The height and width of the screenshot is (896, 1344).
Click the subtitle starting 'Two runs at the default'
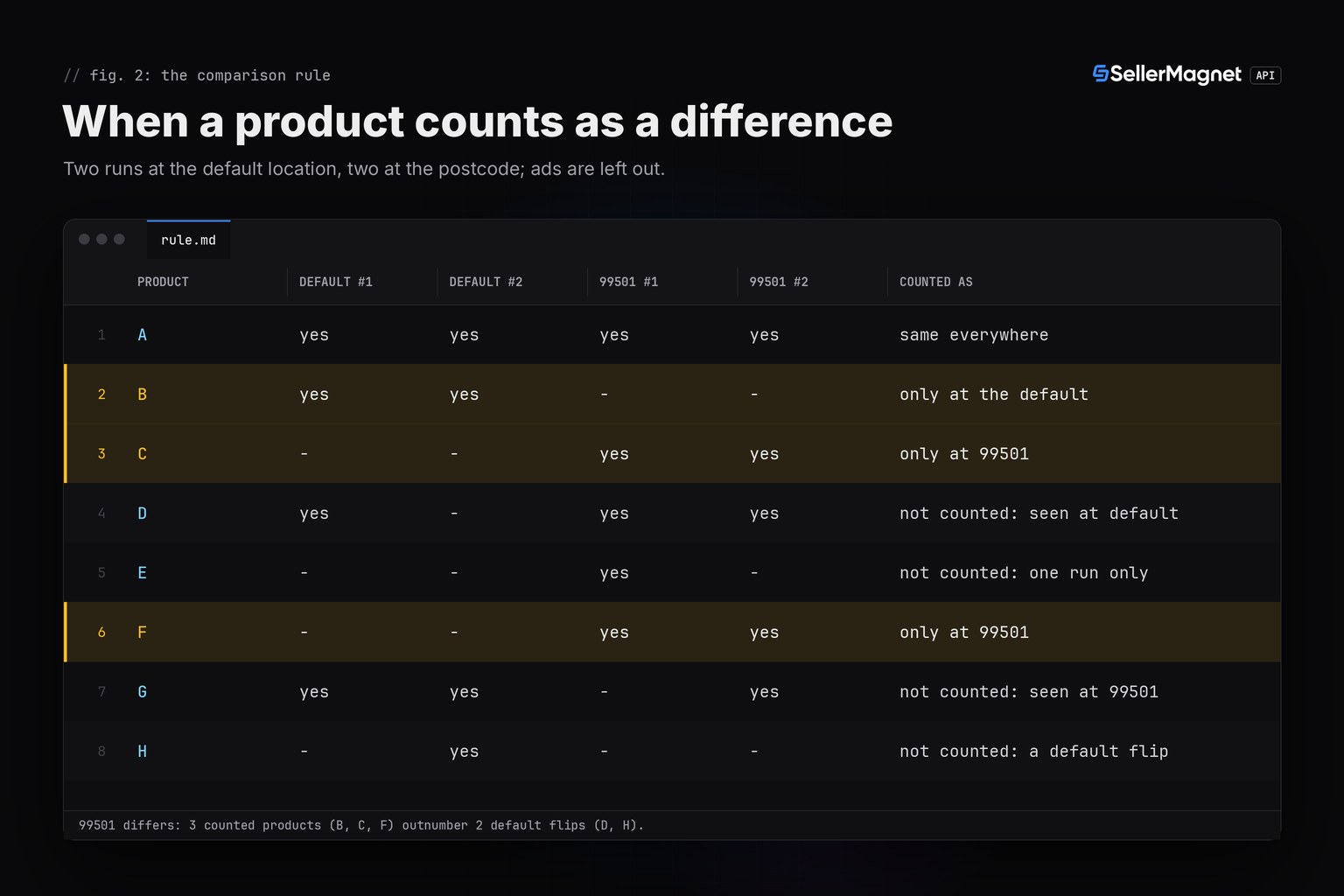tap(364, 169)
